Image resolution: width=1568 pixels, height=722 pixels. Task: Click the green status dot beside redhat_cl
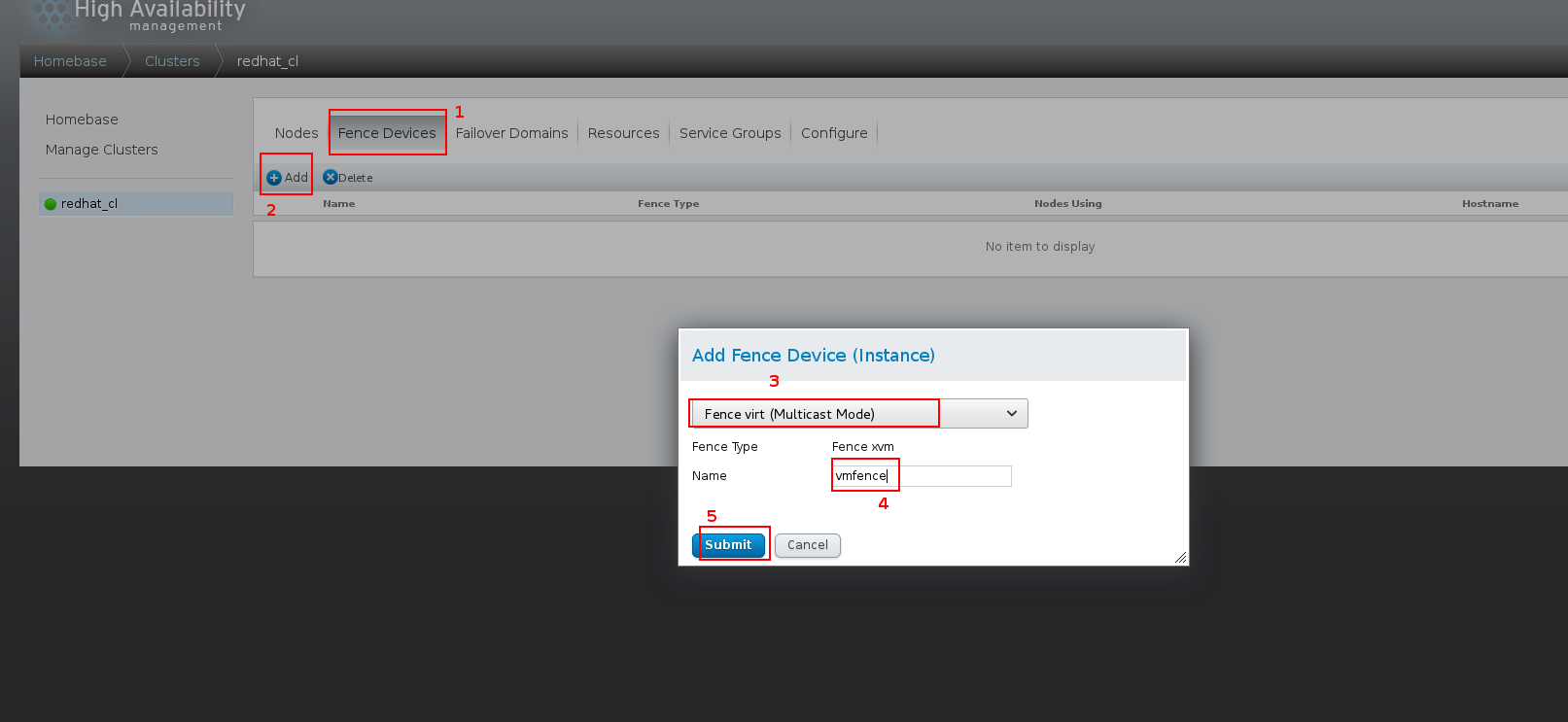(x=51, y=204)
